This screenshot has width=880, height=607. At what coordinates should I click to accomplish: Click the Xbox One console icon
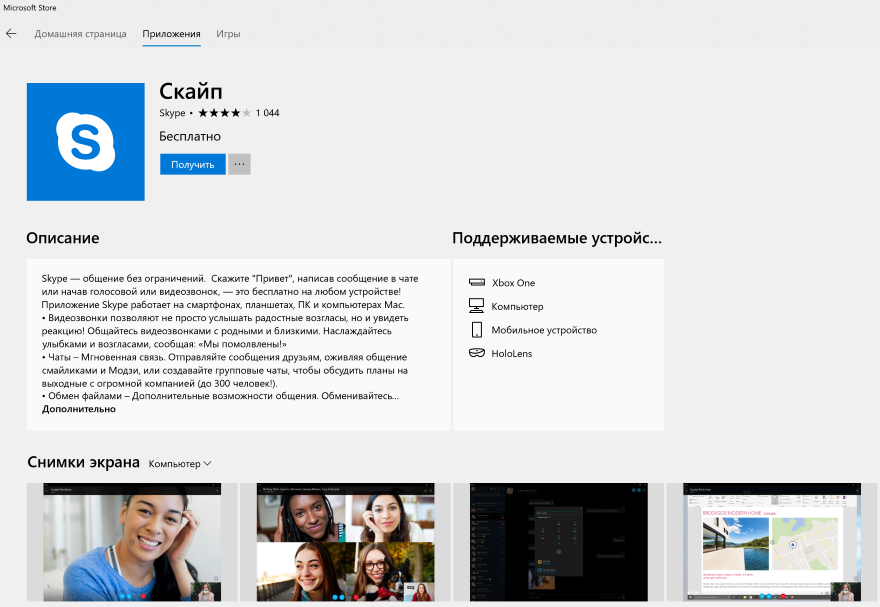coord(477,282)
